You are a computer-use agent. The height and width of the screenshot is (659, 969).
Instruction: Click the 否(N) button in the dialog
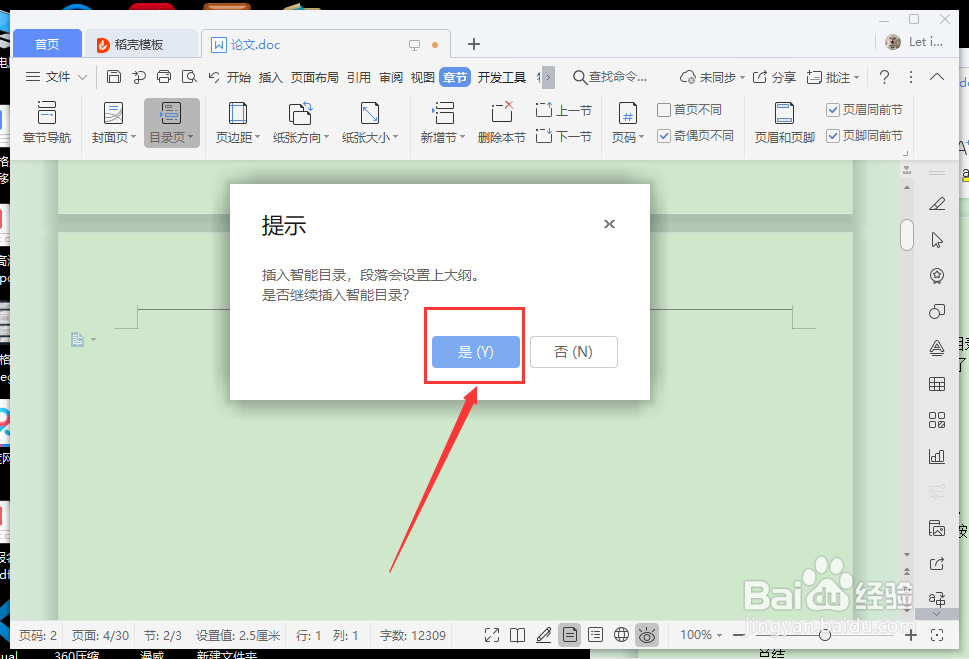[573, 351]
